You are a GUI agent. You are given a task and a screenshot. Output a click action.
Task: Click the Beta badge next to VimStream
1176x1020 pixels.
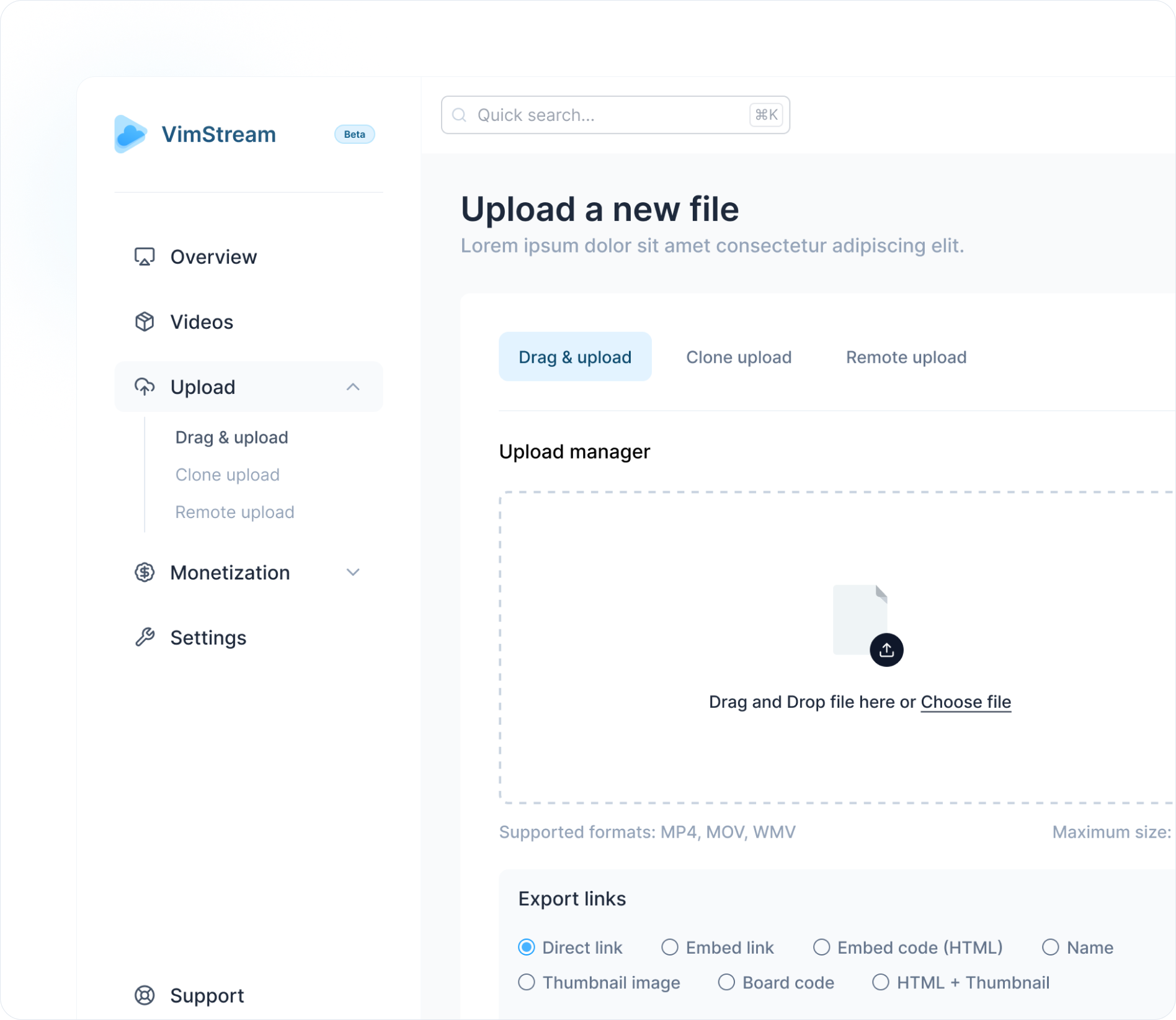point(354,134)
